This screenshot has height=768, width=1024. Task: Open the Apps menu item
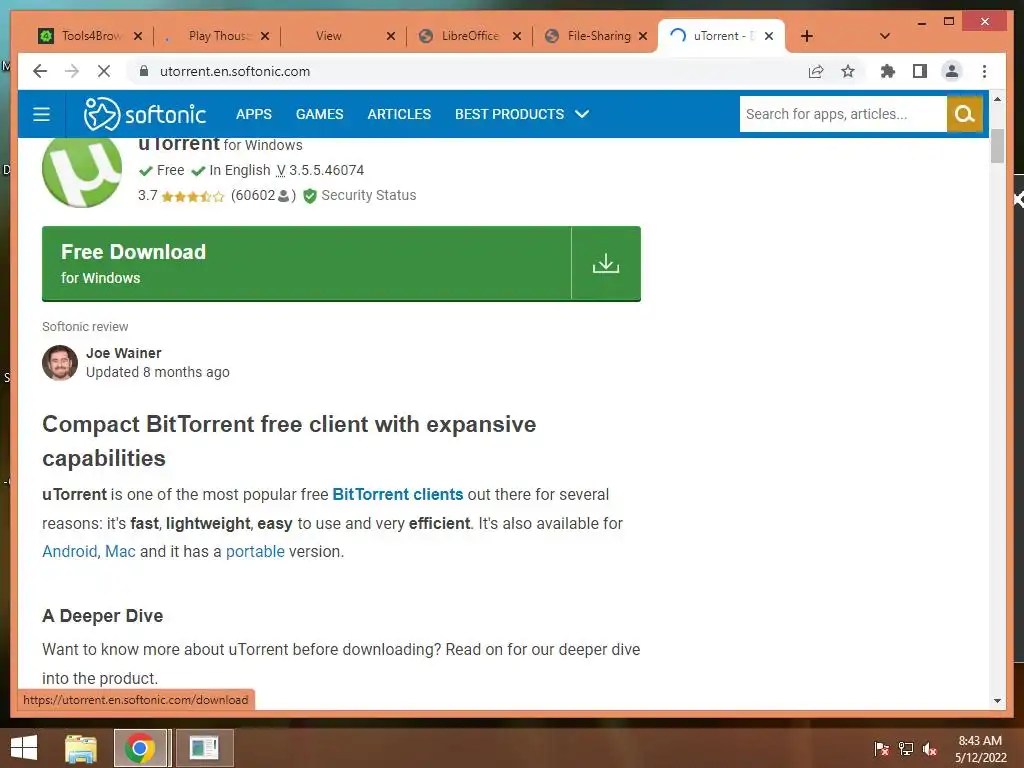click(x=253, y=114)
